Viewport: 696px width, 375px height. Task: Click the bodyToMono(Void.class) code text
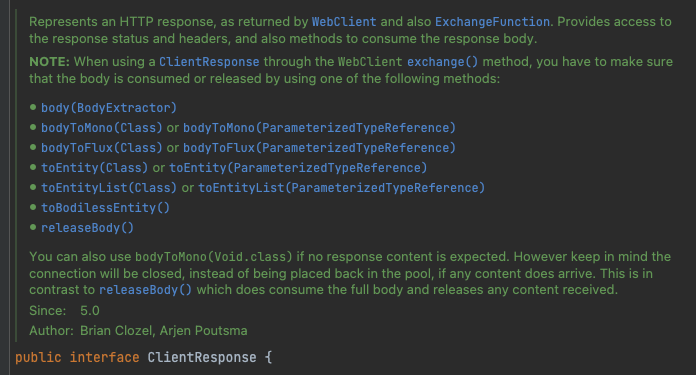(x=214, y=257)
